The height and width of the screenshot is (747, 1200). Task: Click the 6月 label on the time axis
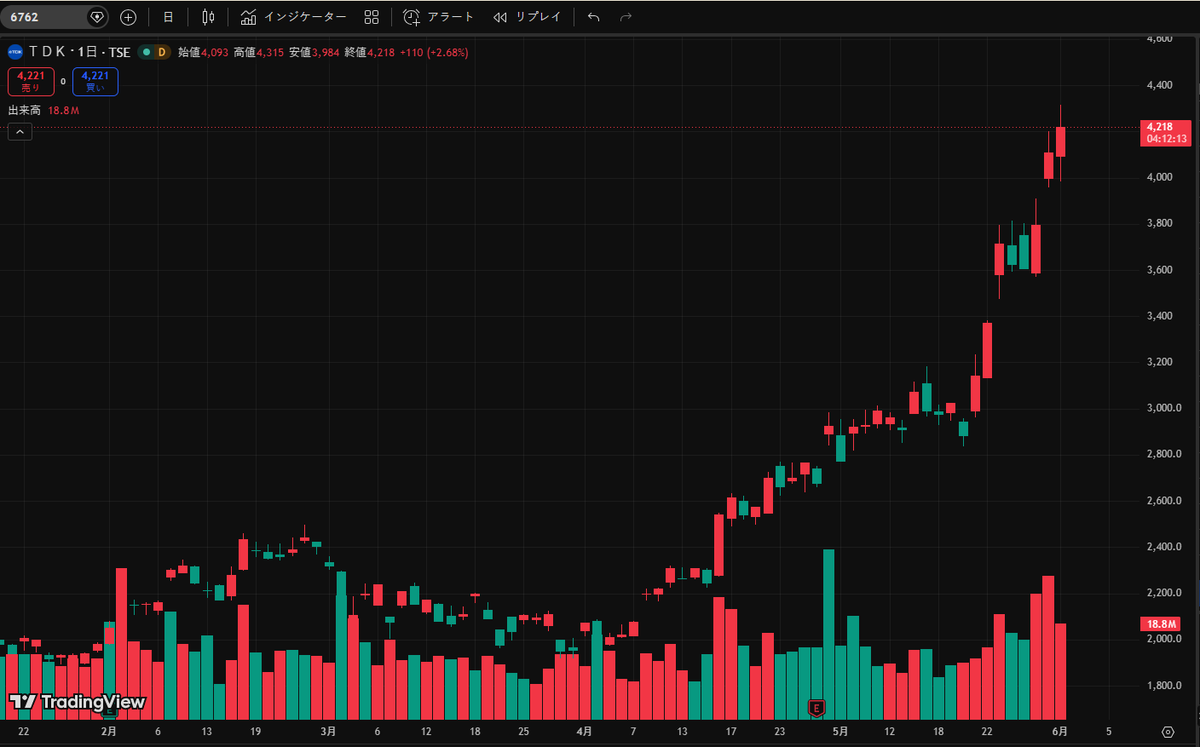[x=1059, y=731]
